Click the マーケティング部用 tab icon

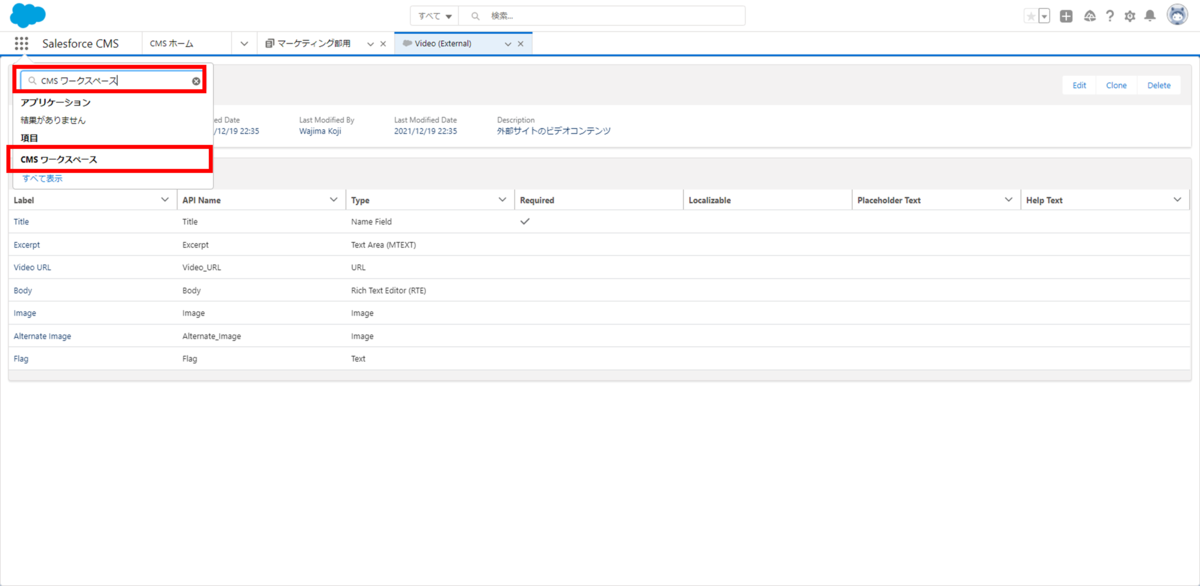(x=270, y=44)
